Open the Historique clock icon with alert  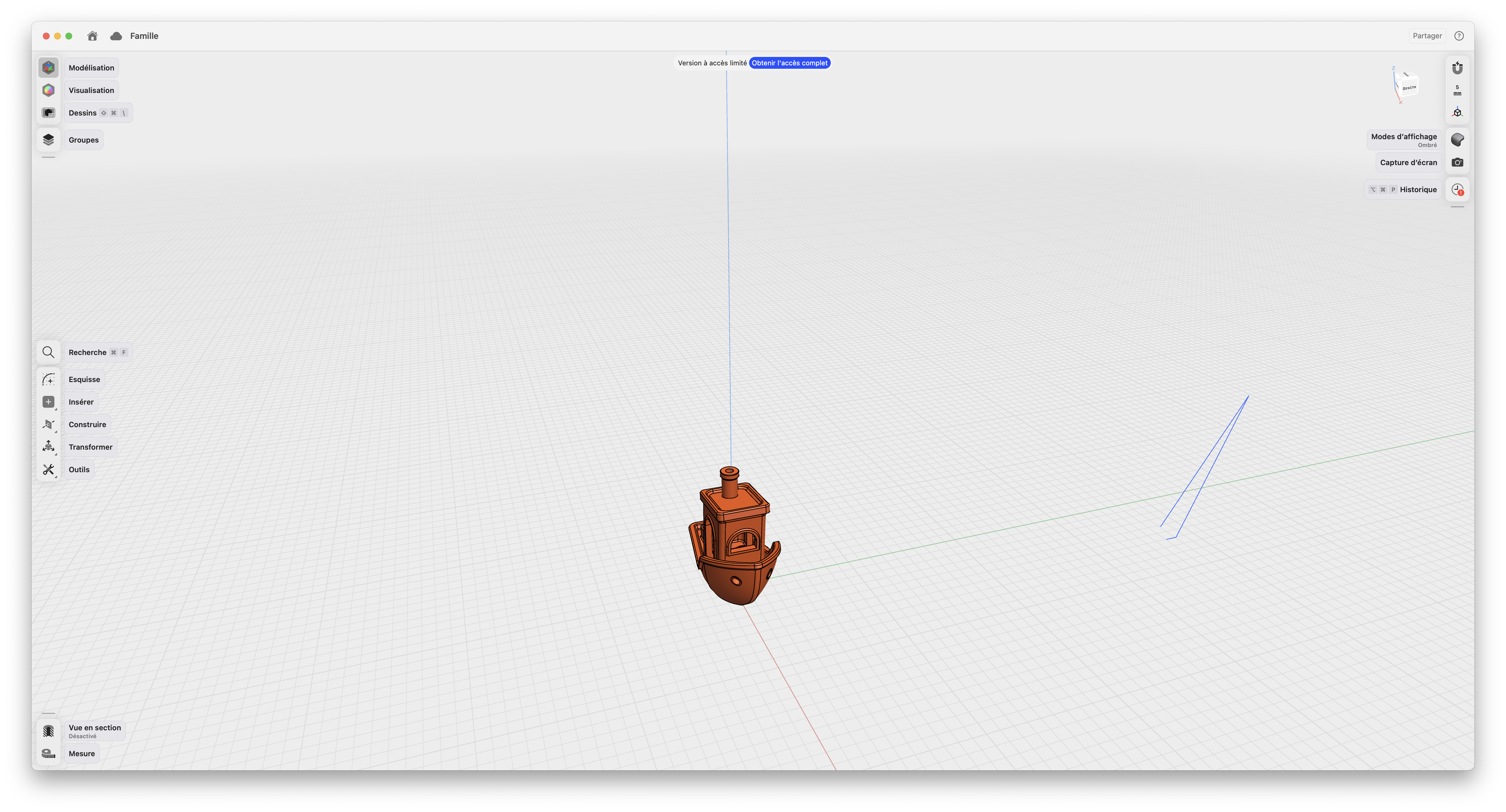(x=1458, y=189)
